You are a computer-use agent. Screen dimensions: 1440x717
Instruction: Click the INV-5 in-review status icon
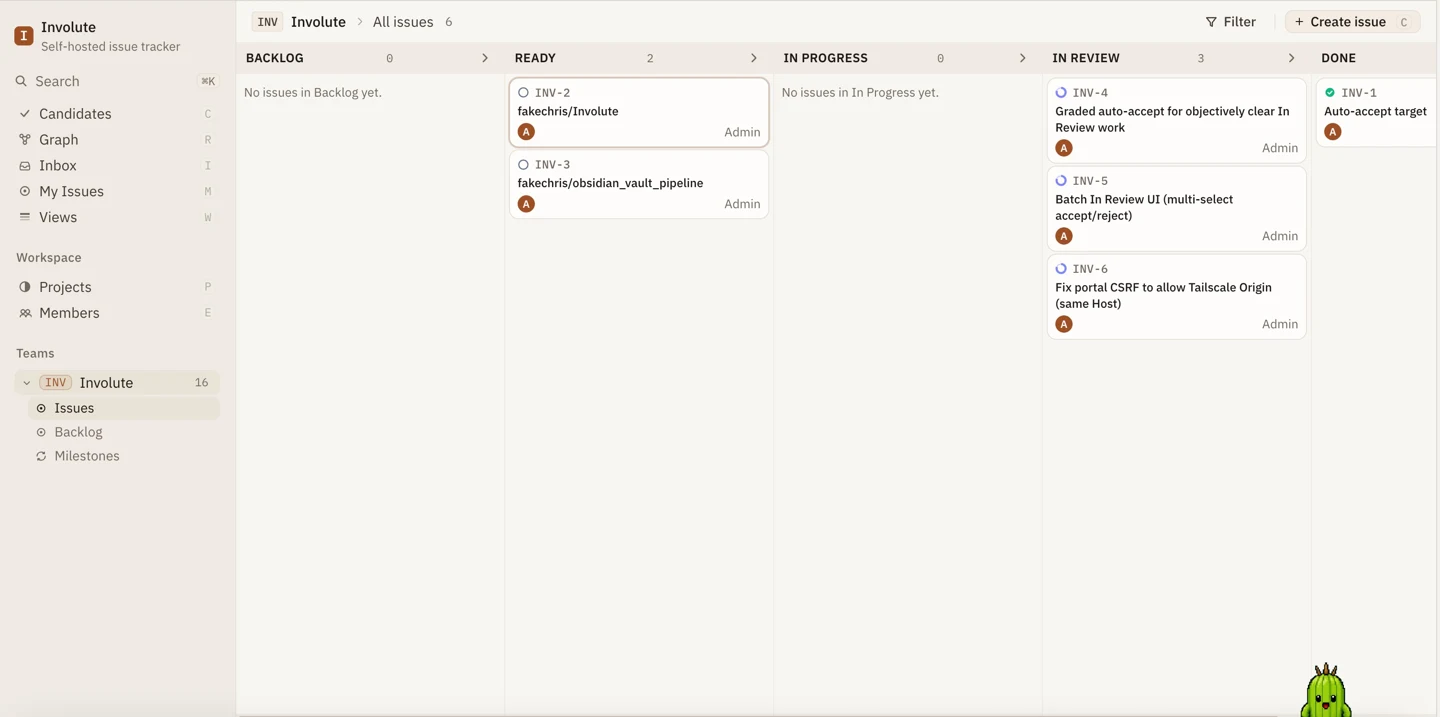(1061, 181)
